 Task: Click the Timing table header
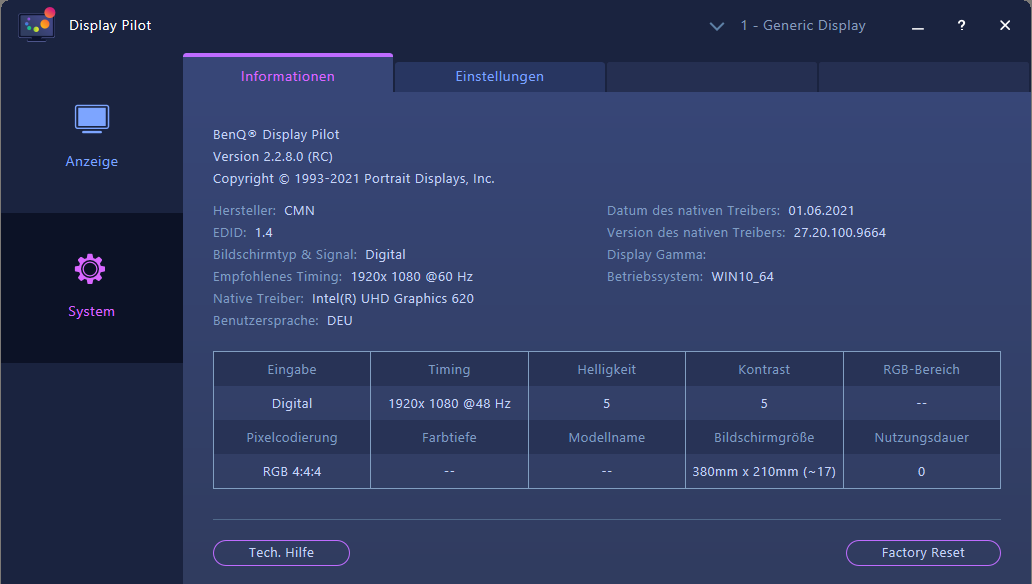[449, 369]
